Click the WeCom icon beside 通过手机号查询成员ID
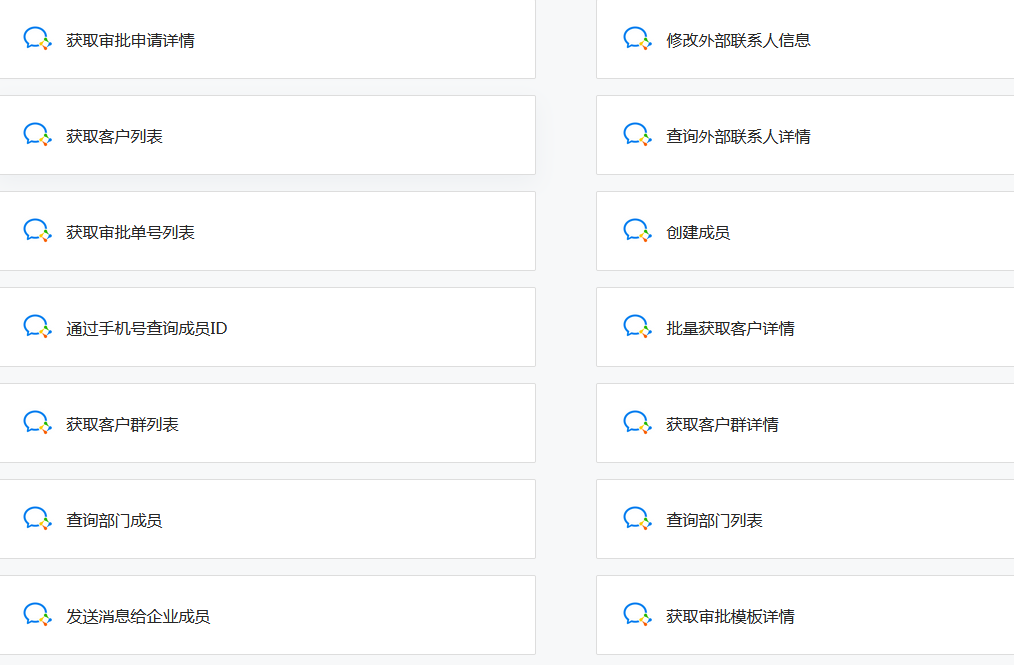1014x665 pixels. coord(38,327)
